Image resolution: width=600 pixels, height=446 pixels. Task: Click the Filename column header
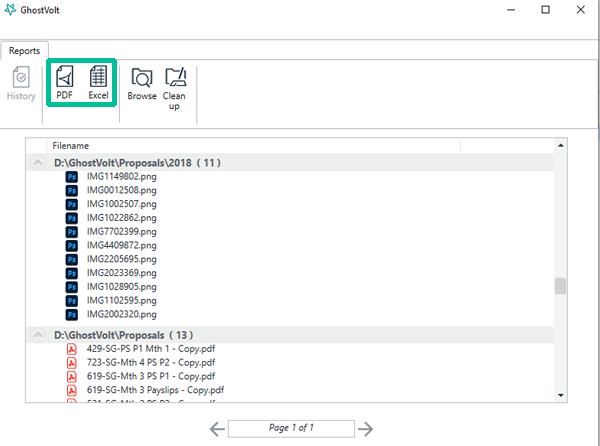[253, 146]
